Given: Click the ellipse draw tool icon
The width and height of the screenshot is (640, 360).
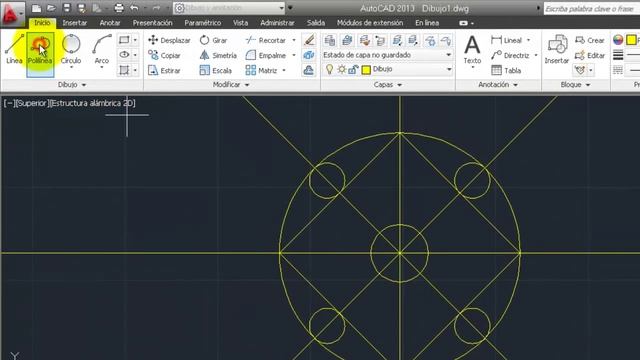Looking at the screenshot, I should click(124, 55).
